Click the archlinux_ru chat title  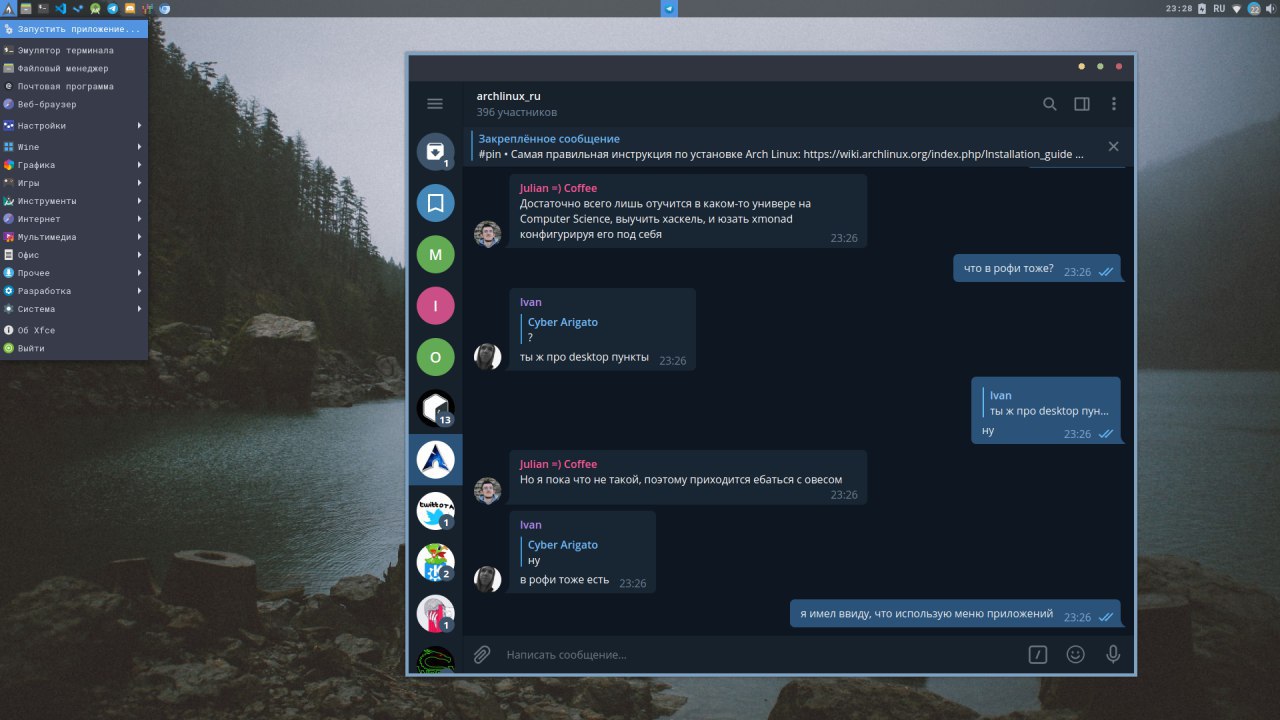508,96
